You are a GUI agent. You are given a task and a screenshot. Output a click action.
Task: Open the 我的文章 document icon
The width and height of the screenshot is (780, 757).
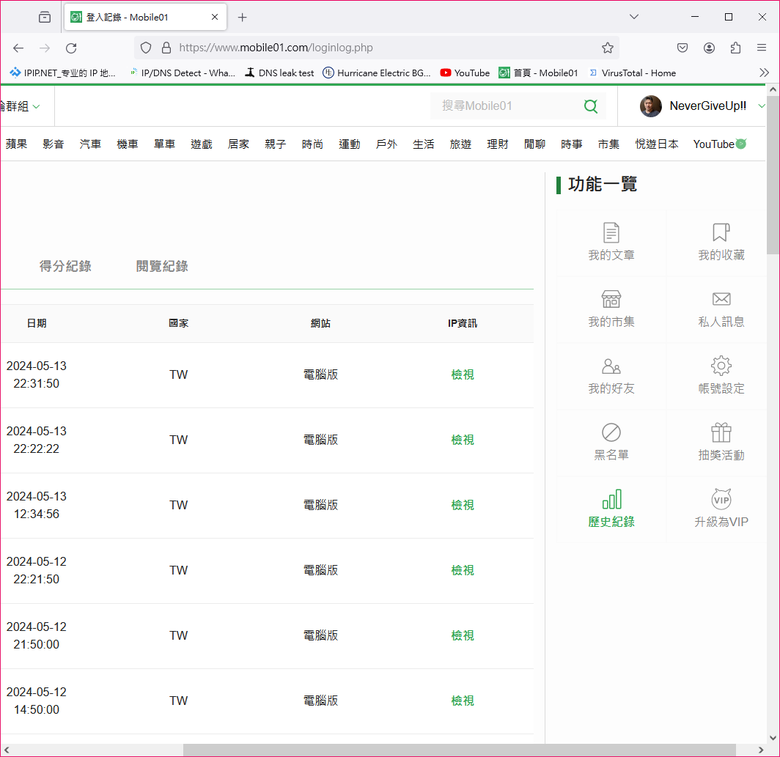coord(611,233)
